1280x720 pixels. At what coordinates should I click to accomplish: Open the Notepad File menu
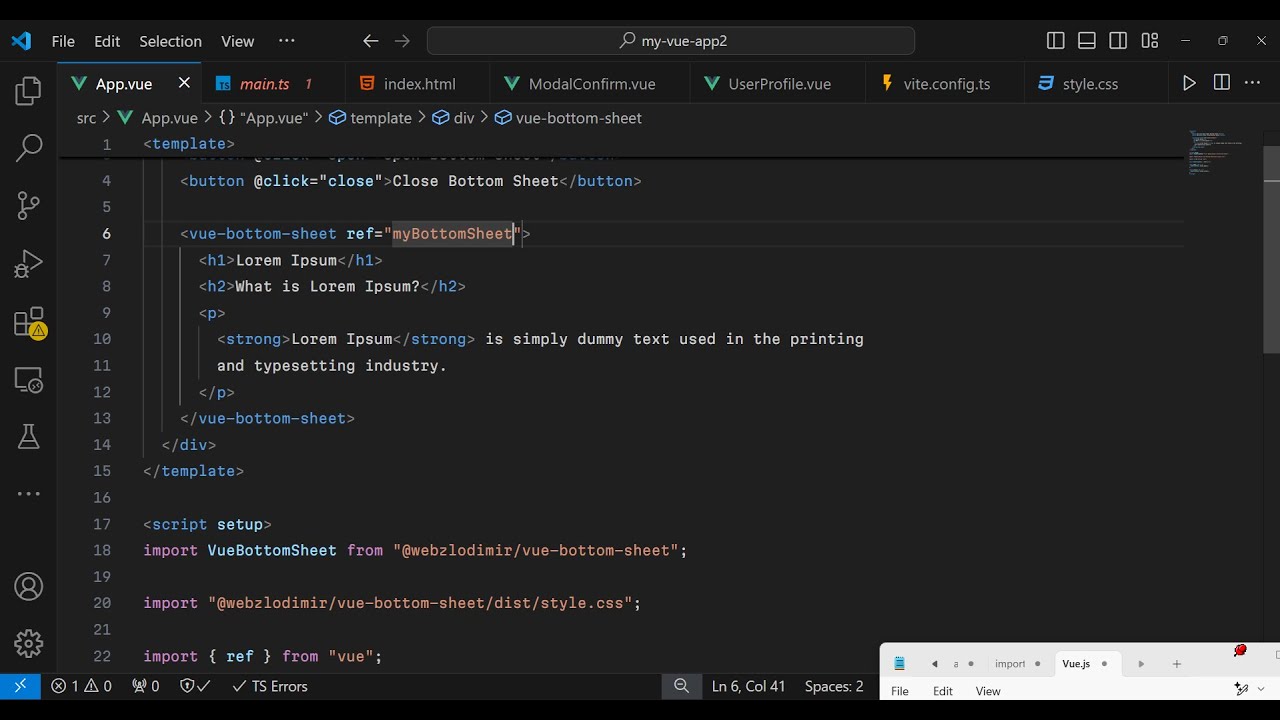(x=900, y=691)
